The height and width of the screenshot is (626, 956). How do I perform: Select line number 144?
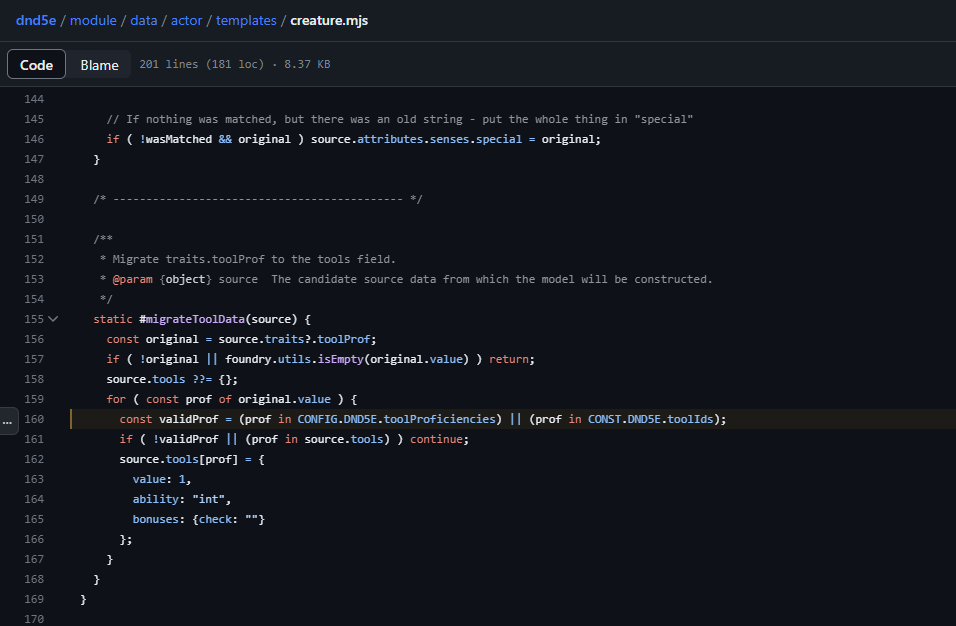pos(34,98)
